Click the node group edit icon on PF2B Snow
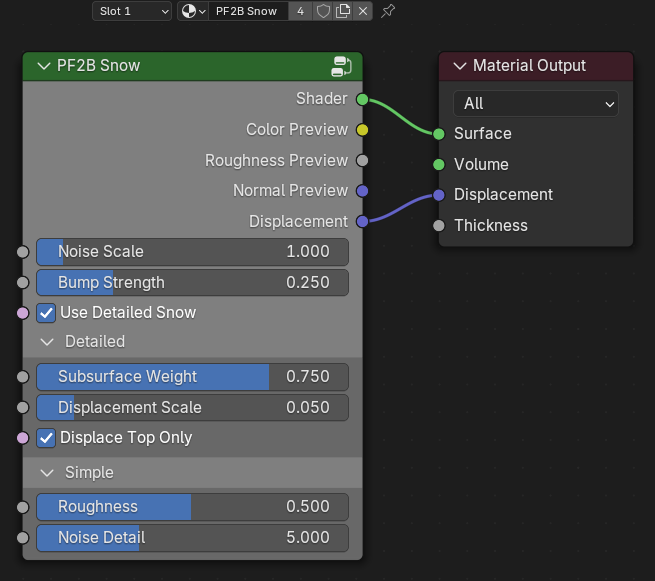 pyautogui.click(x=341, y=66)
